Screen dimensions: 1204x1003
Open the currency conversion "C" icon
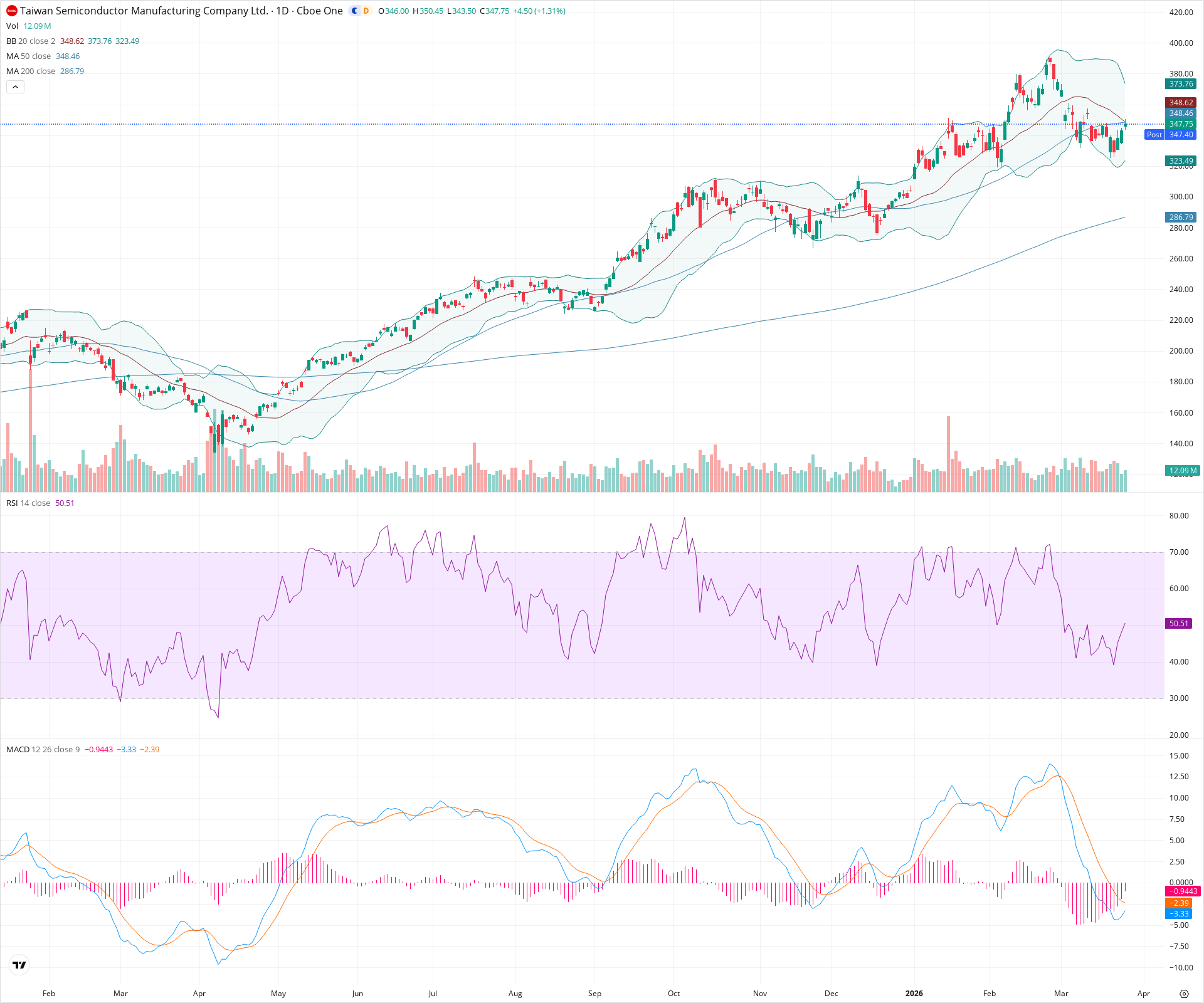click(354, 11)
